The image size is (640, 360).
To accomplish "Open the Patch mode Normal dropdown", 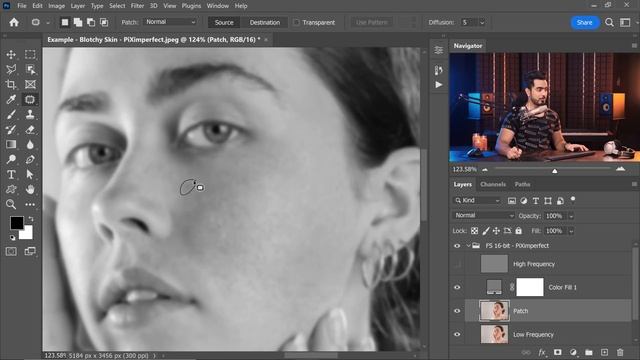I will click(170, 22).
